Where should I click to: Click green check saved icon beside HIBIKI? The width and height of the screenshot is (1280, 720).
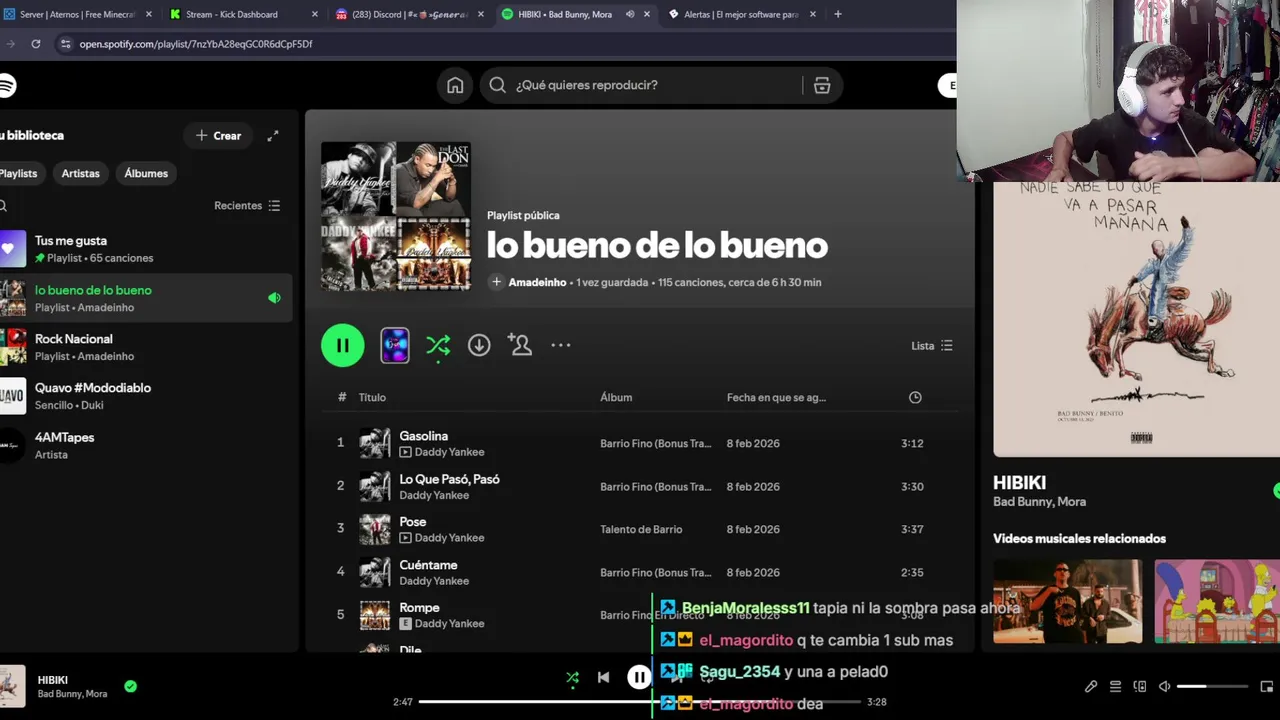point(130,686)
